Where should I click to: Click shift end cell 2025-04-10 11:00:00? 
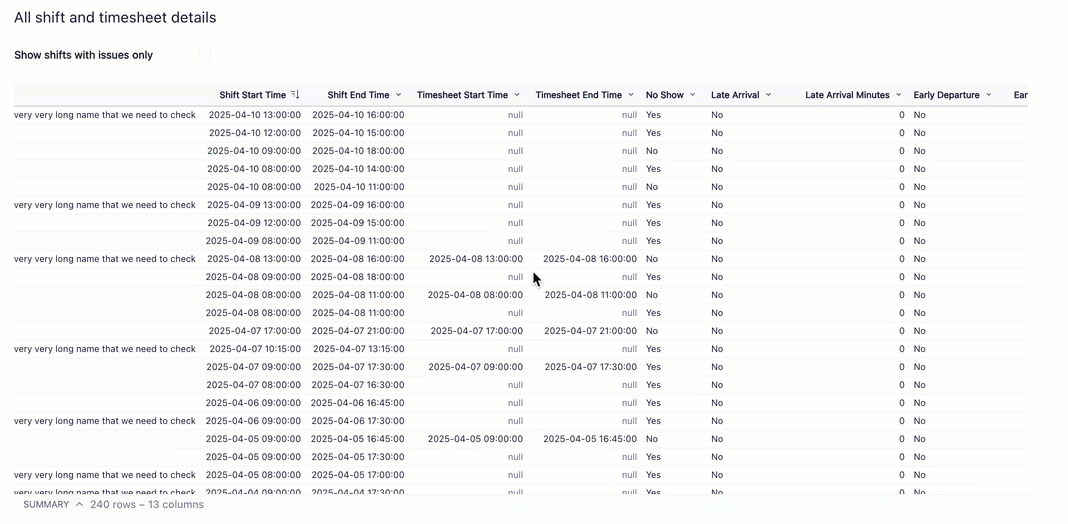point(359,187)
